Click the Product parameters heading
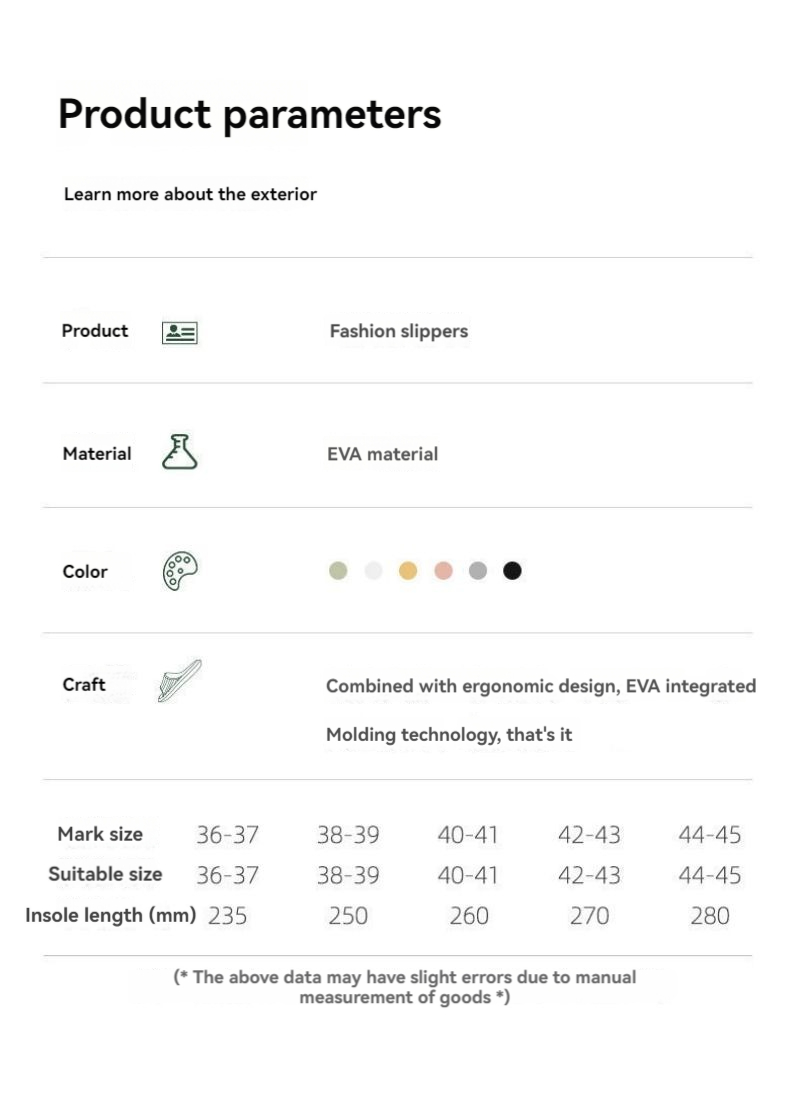Image resolution: width=800 pixels, height=1115 pixels. [x=249, y=114]
